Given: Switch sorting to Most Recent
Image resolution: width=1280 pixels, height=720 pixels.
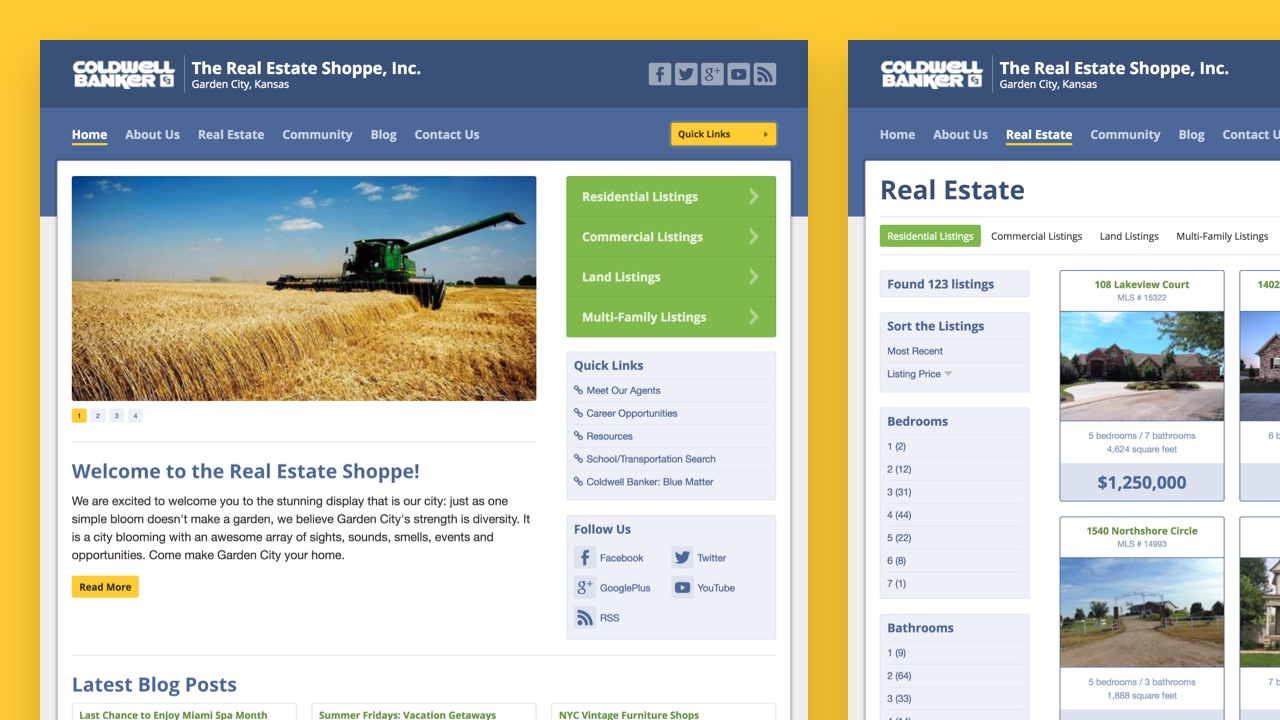Looking at the screenshot, I should point(915,351).
